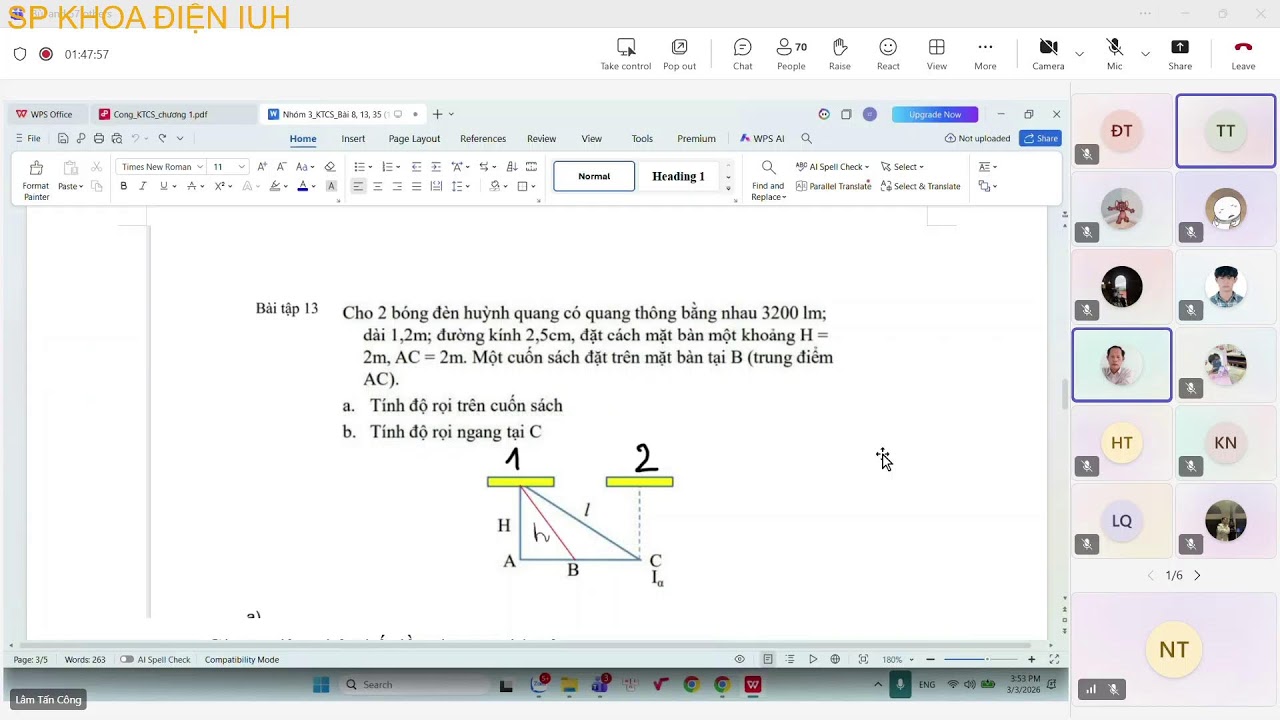The height and width of the screenshot is (720, 1280).
Task: Open the References ribbon tab
Action: tap(483, 139)
